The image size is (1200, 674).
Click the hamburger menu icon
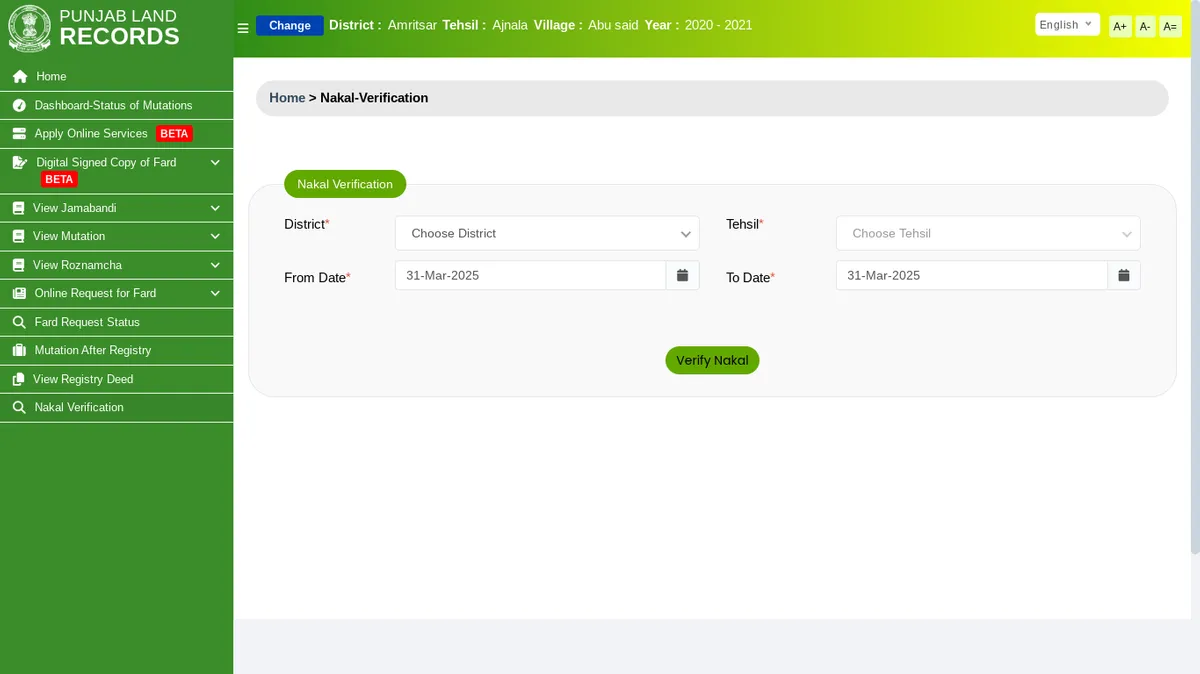[x=242, y=28]
